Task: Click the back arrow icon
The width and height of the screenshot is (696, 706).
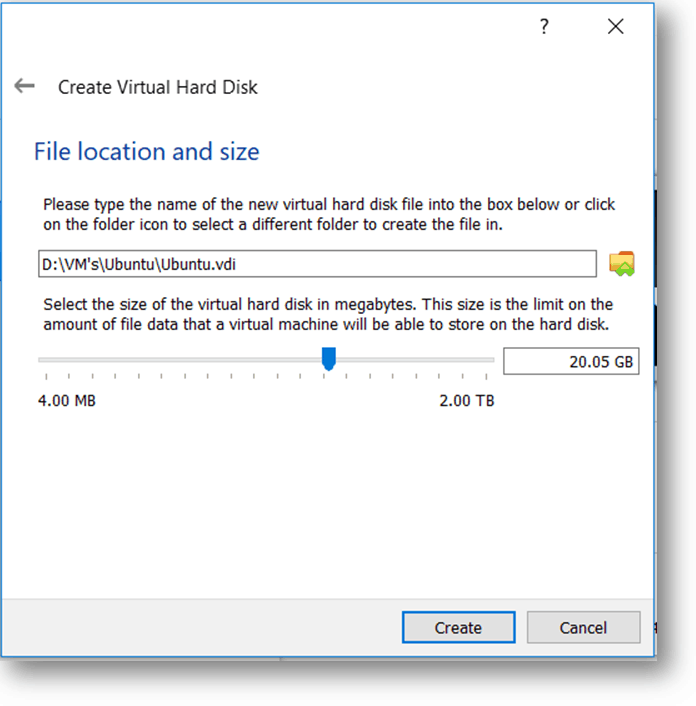Action: (x=24, y=86)
